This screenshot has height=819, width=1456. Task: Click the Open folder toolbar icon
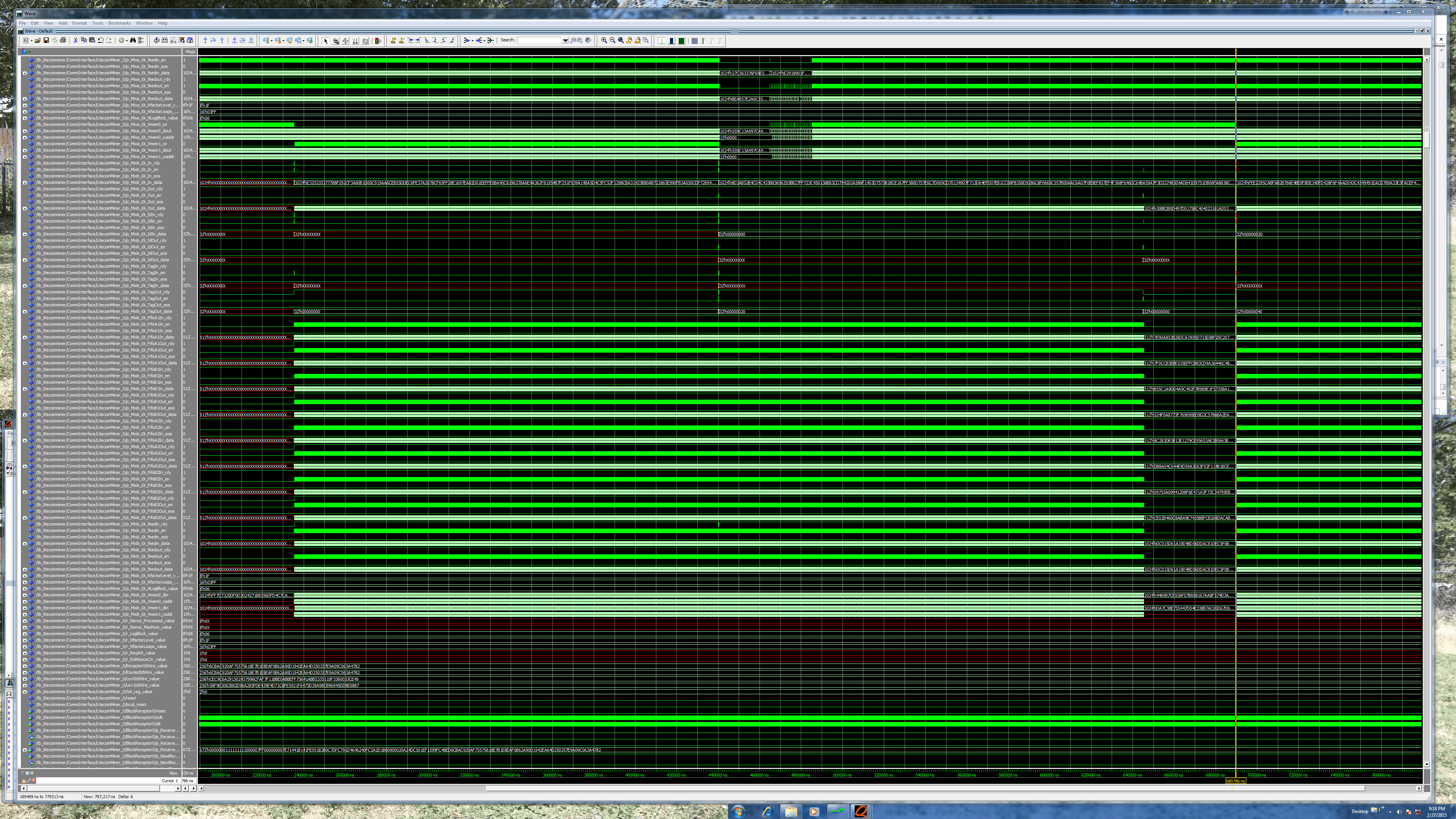point(38,40)
